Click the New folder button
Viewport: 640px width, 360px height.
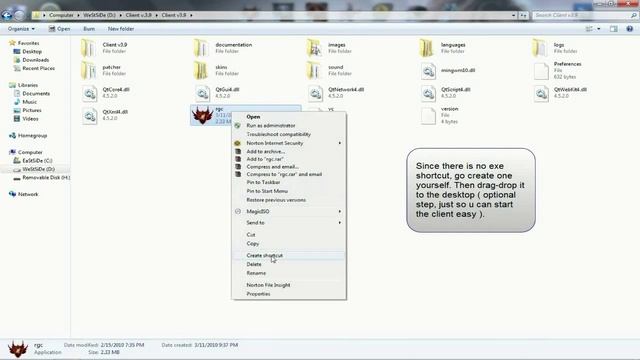pos(121,29)
